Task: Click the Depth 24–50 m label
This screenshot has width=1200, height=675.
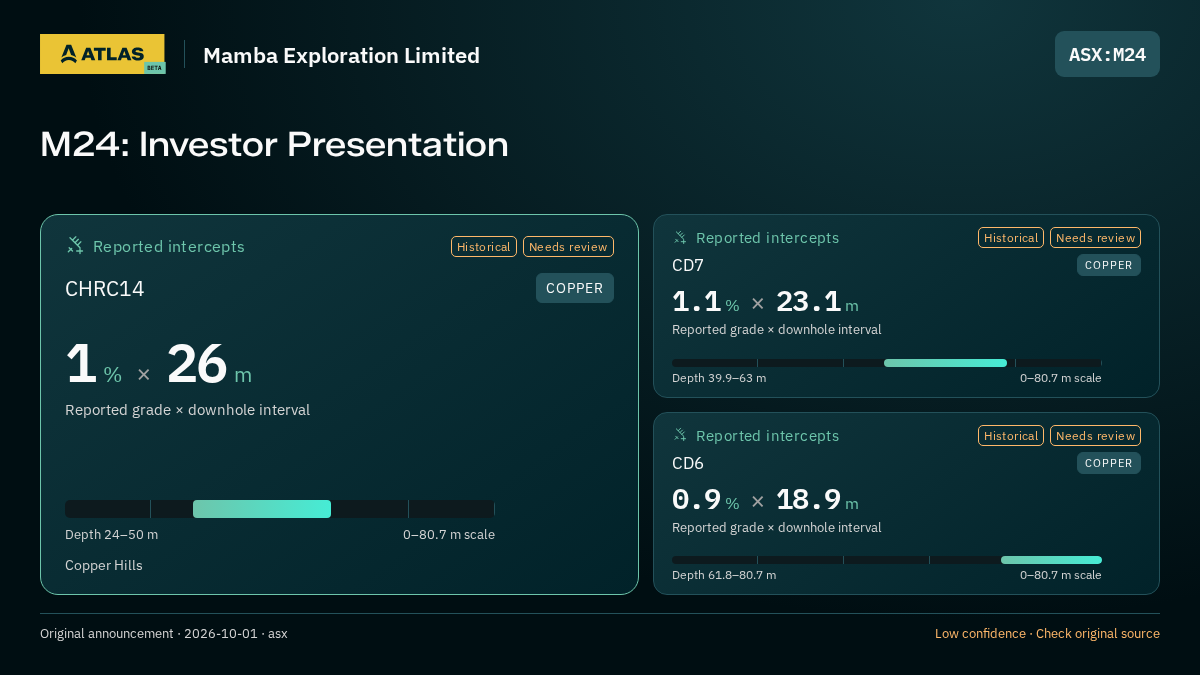Action: tap(112, 534)
